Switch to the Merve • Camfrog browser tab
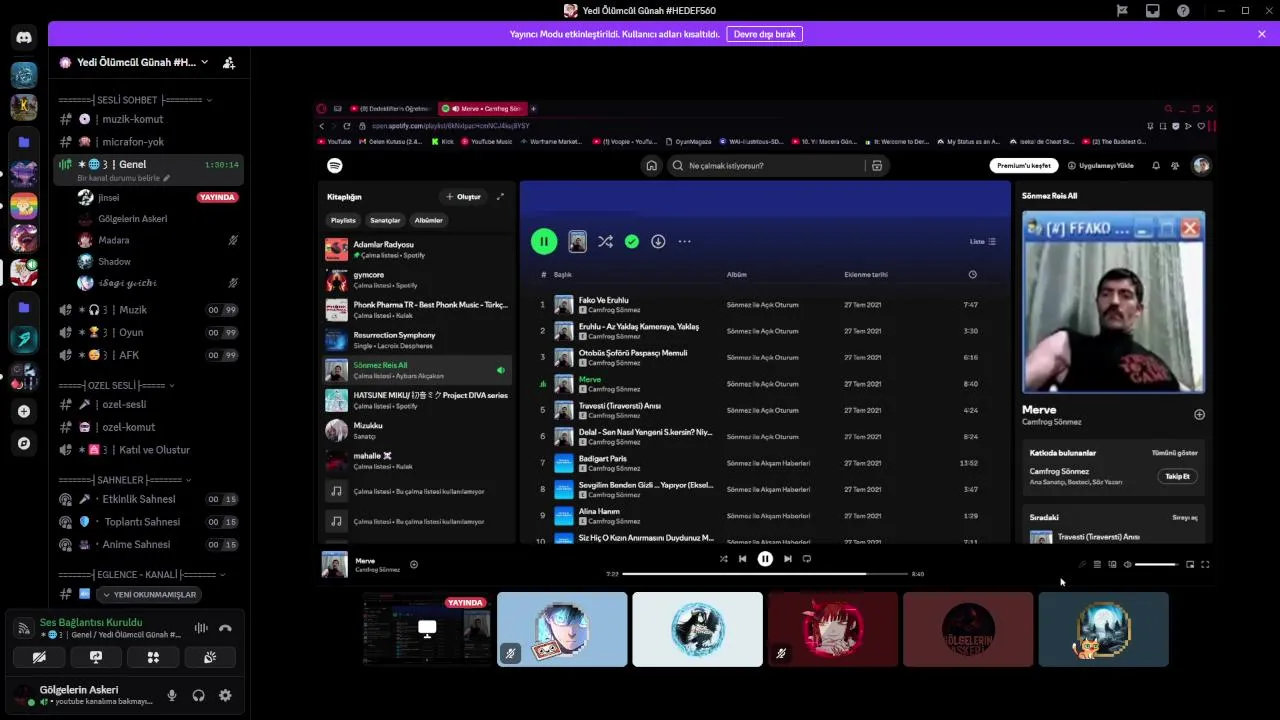1280x720 pixels. pyautogui.click(x=484, y=108)
